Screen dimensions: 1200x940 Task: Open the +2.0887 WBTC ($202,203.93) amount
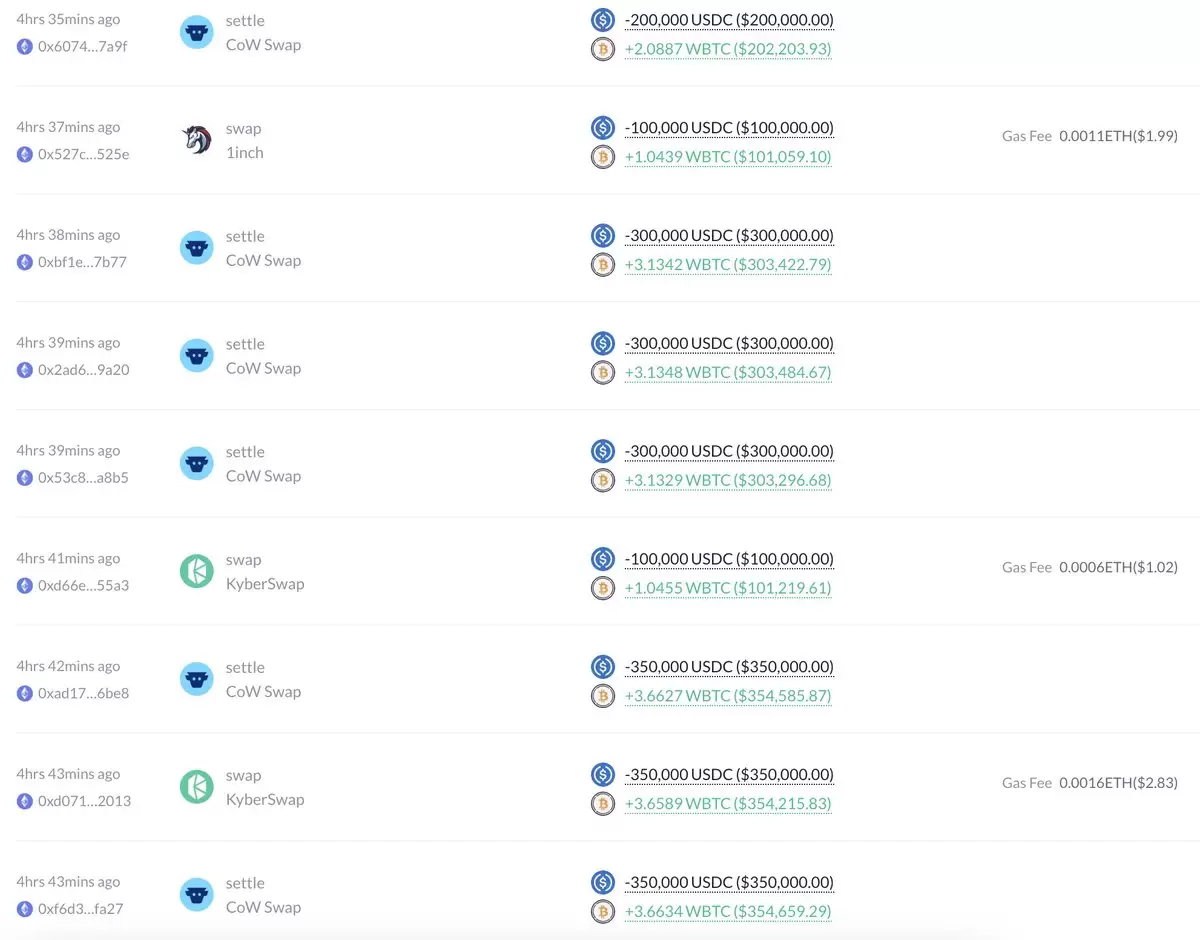(x=728, y=49)
